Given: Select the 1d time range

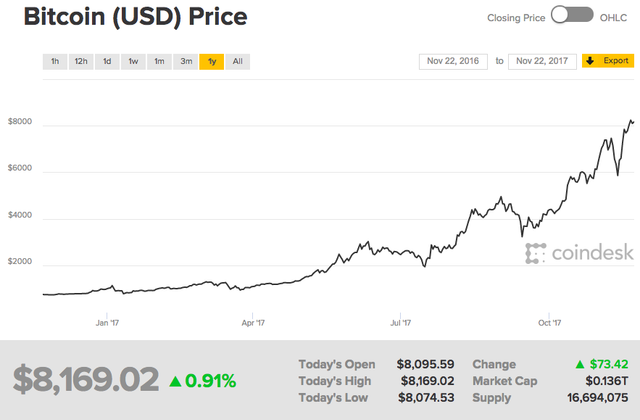Looking at the screenshot, I should 107,62.
